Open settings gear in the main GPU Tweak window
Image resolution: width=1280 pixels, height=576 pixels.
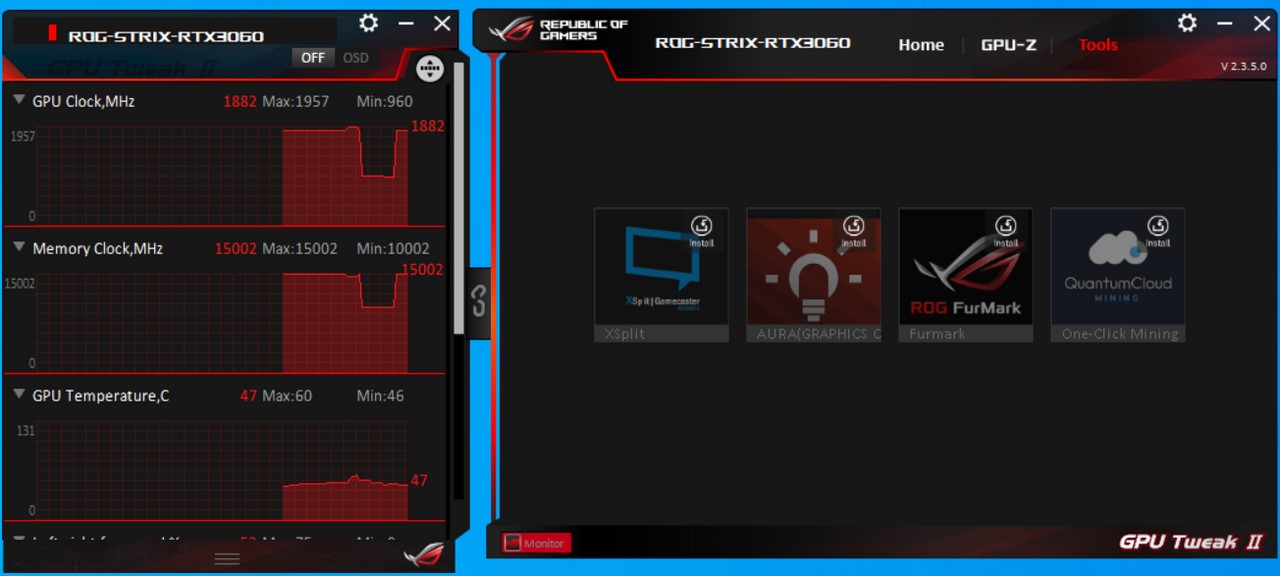(1187, 23)
